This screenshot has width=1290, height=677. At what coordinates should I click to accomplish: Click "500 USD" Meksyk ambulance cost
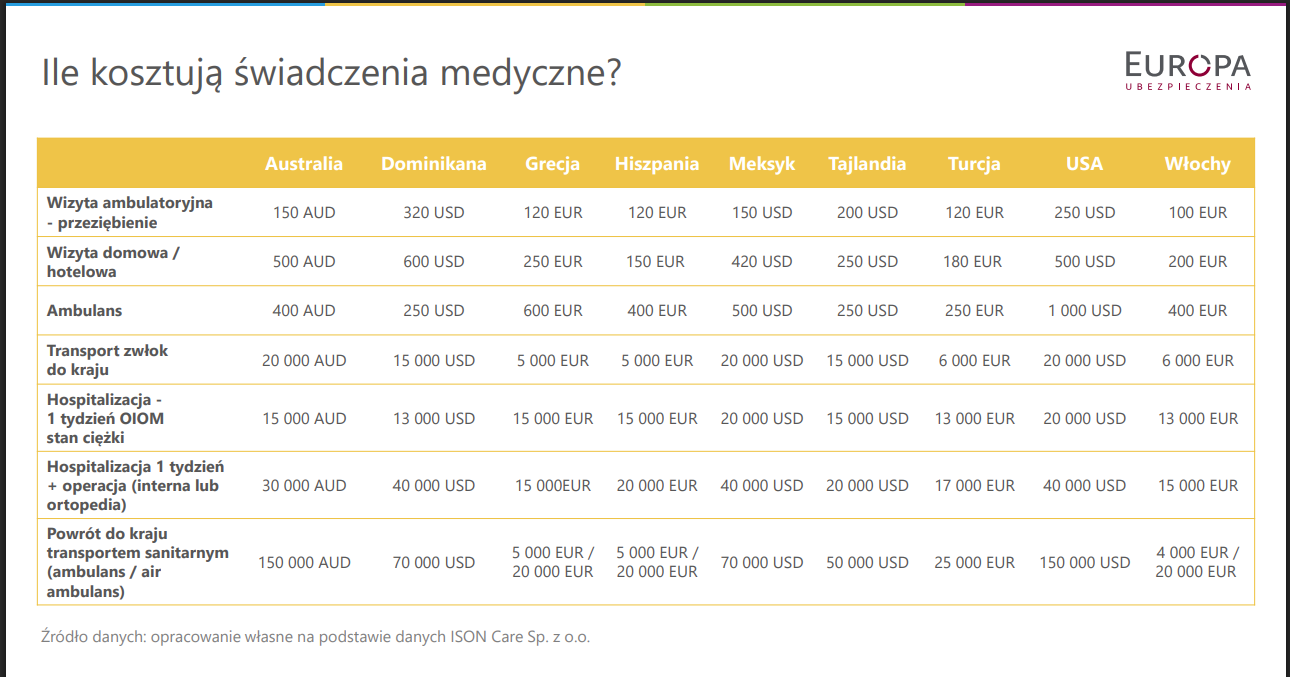(762, 310)
